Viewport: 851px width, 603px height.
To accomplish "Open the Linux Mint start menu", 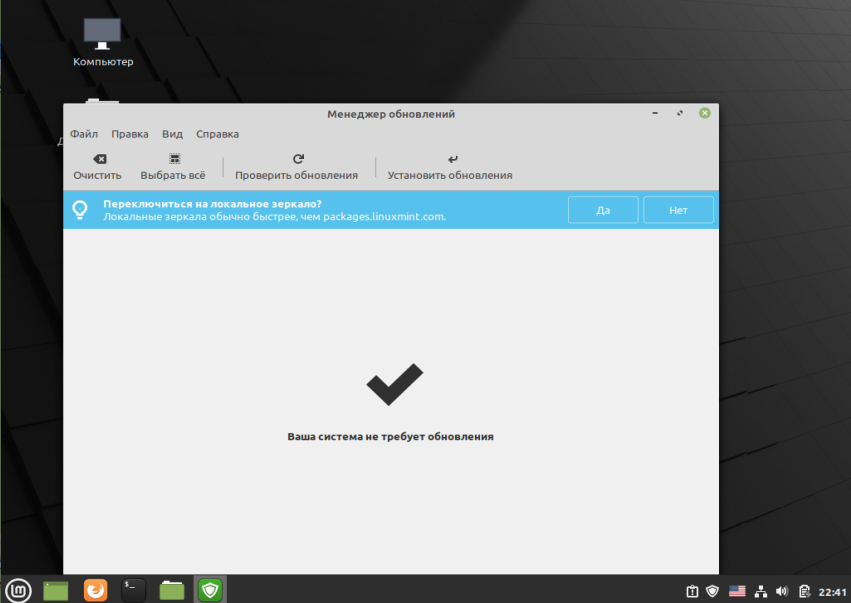I will pyautogui.click(x=18, y=590).
